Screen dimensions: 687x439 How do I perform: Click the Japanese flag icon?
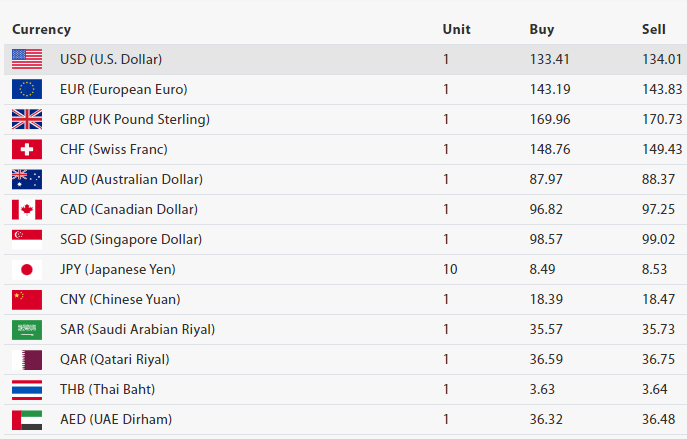pyautogui.click(x=27, y=269)
